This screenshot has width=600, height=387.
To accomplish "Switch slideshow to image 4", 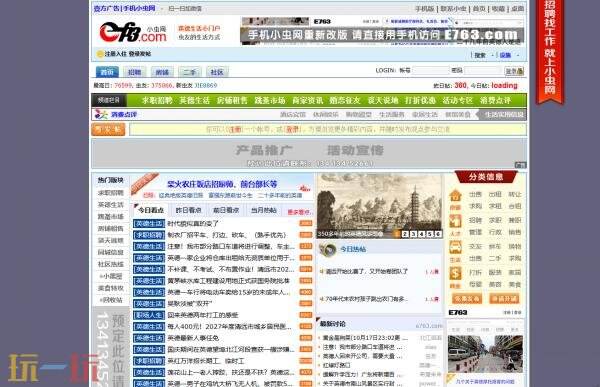I will pyautogui.click(x=421, y=234).
